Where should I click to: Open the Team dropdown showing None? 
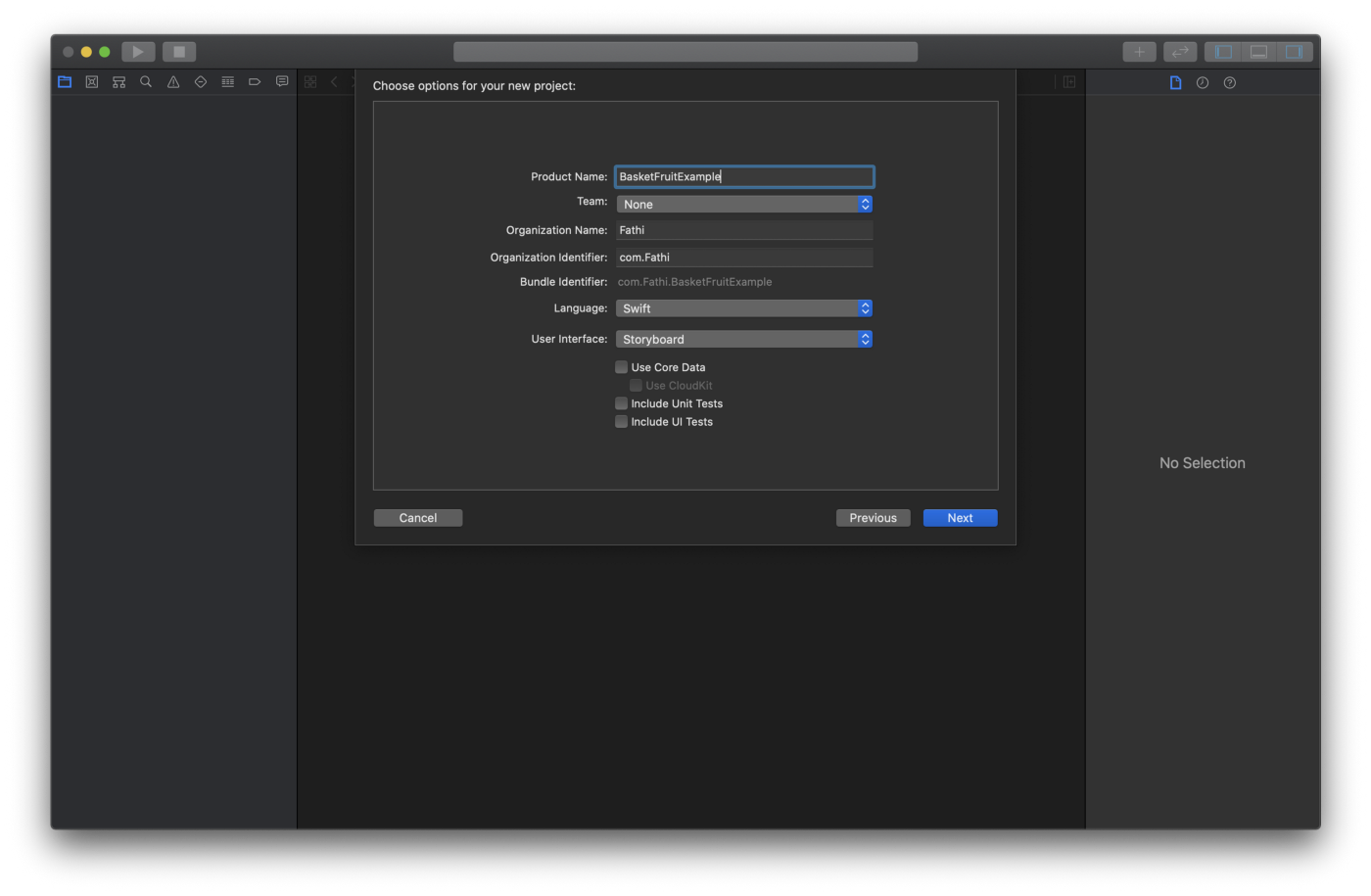(744, 204)
